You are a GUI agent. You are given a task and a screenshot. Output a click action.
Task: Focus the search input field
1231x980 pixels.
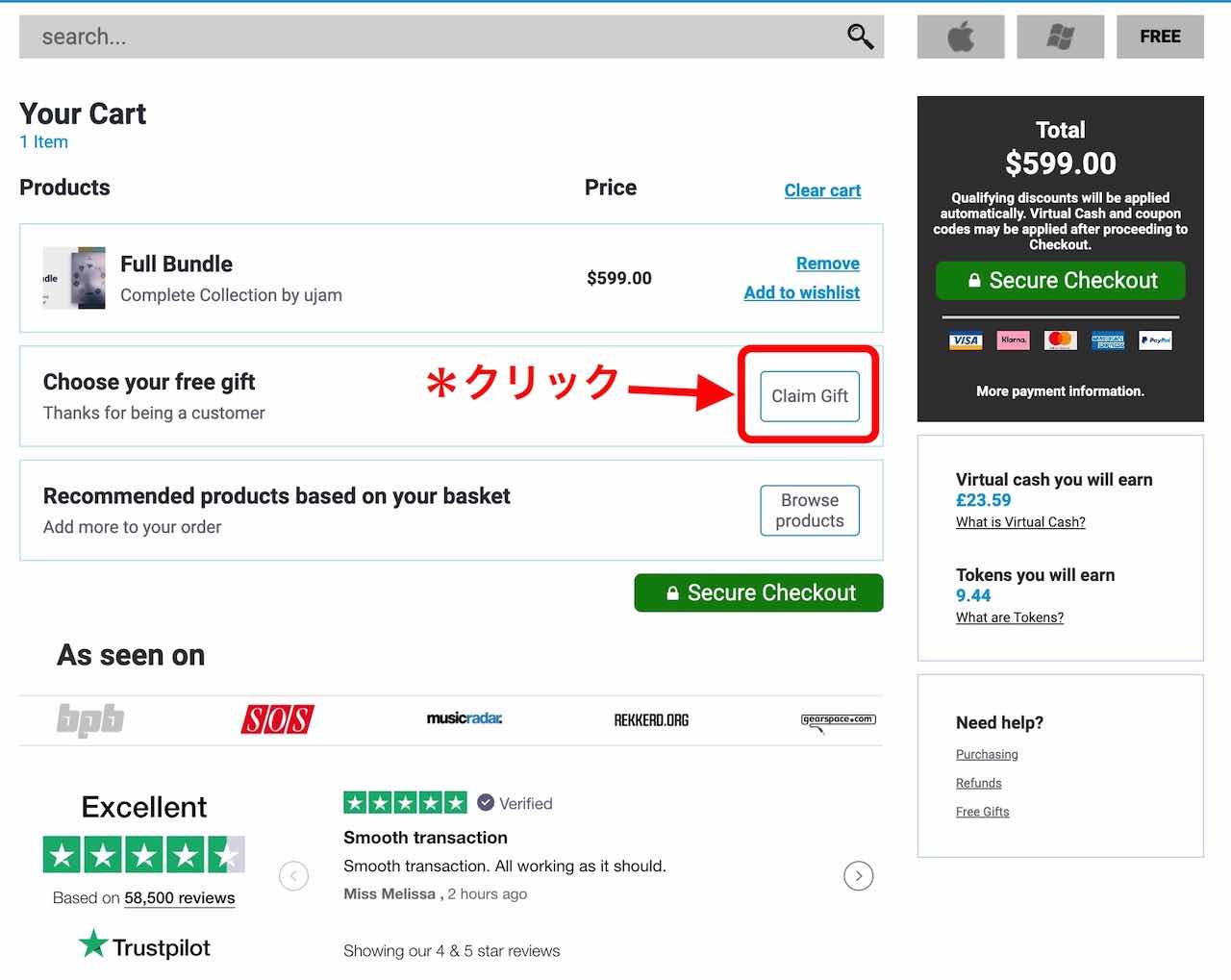(423, 37)
